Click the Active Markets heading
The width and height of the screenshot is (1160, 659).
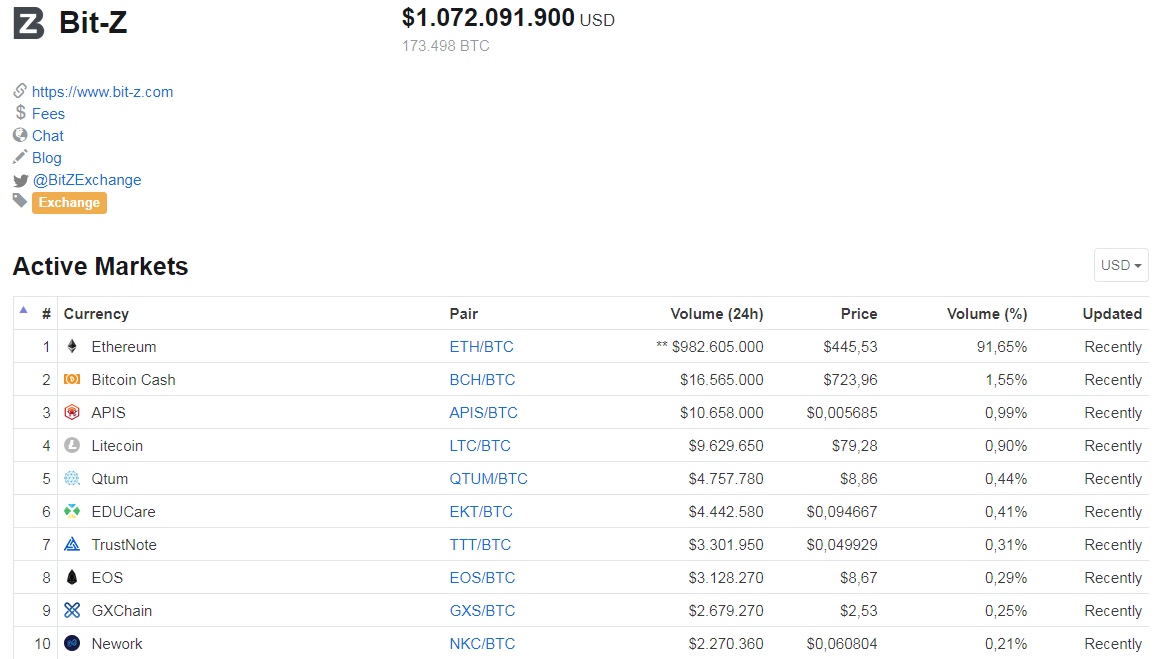pyautogui.click(x=101, y=266)
